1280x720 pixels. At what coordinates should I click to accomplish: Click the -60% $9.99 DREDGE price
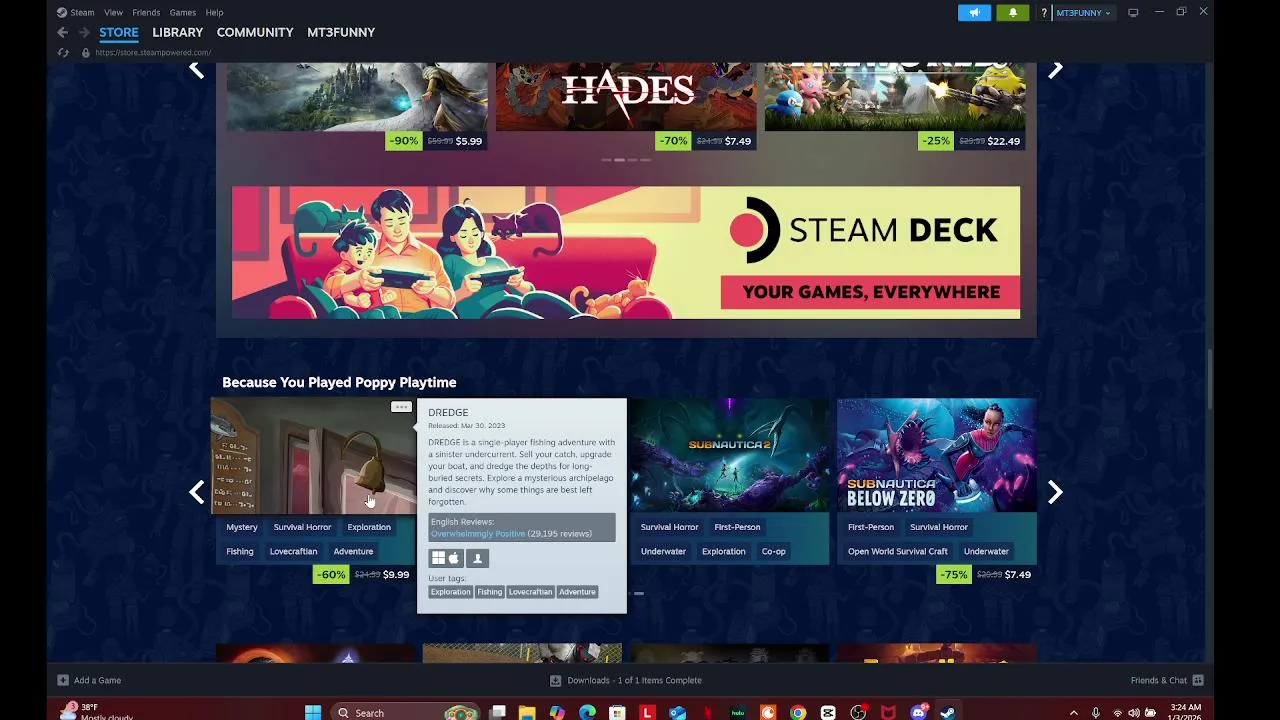[x=364, y=574]
